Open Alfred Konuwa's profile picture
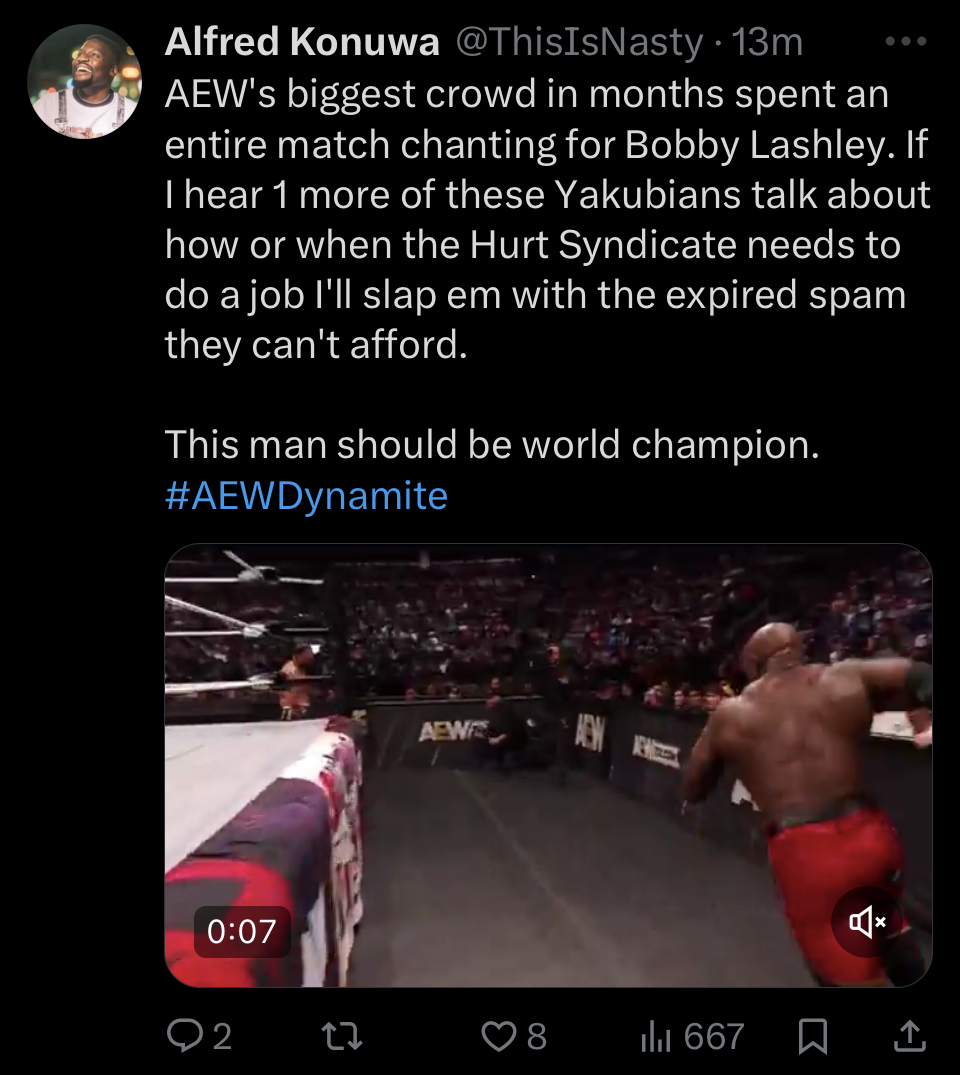Screen dimensions: 960x1075 click(84, 82)
